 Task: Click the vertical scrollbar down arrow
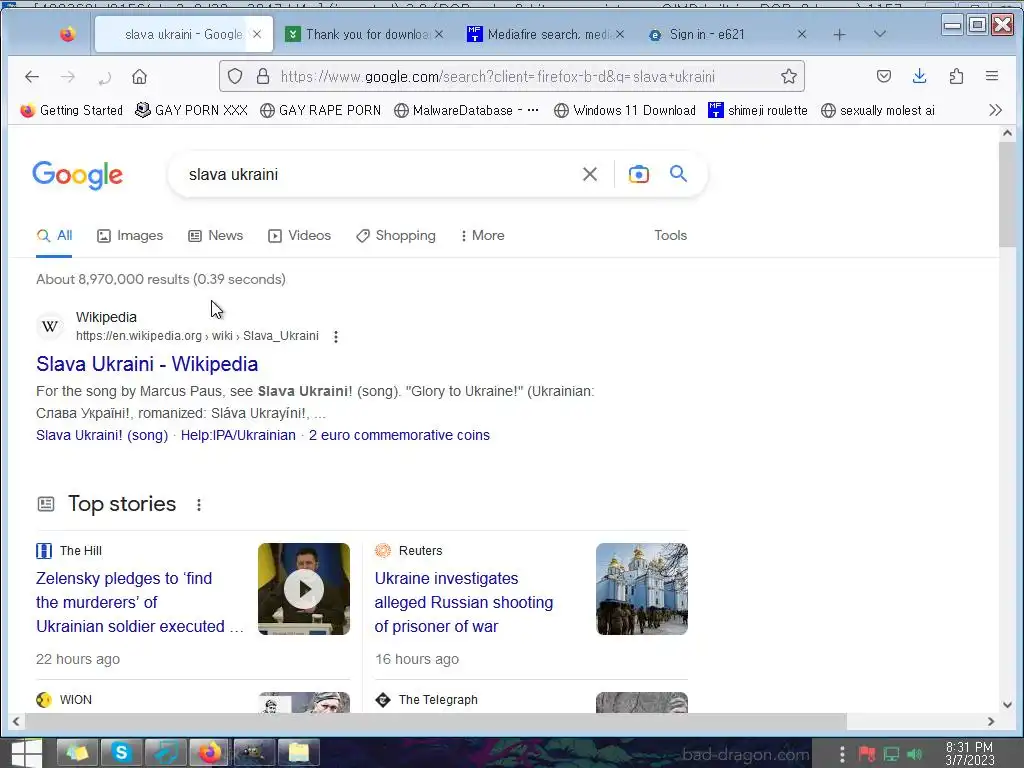coord(1008,705)
